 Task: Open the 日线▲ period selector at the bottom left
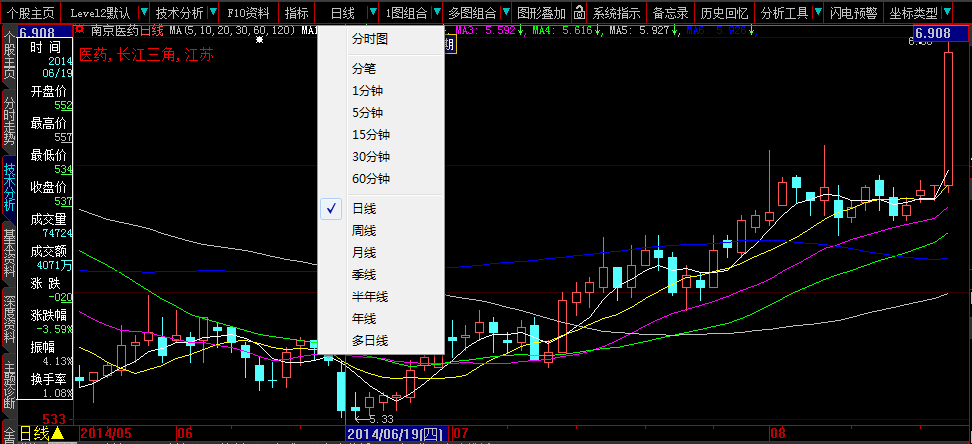click(x=42, y=433)
